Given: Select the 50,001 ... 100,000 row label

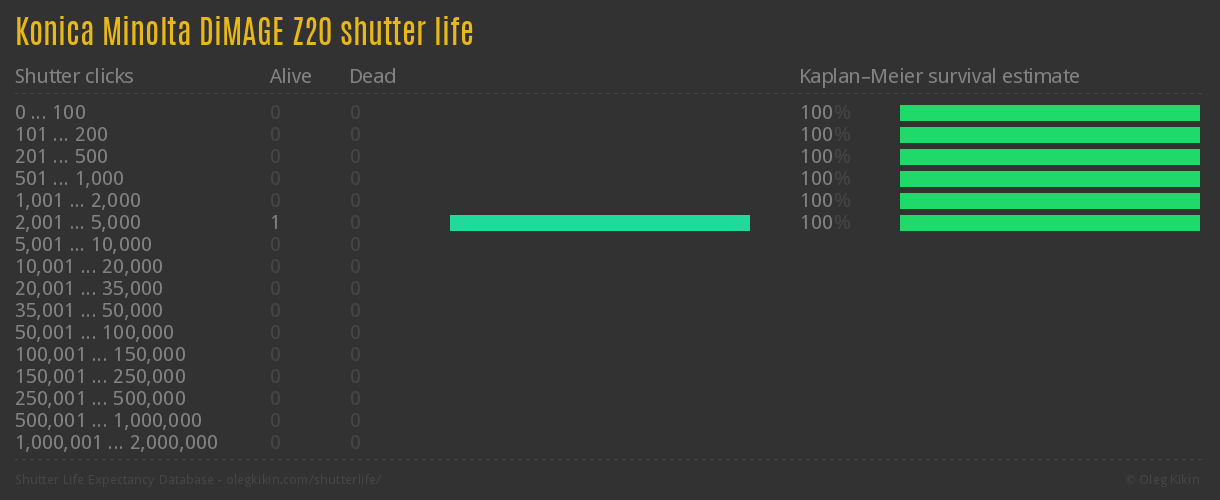Looking at the screenshot, I should point(94,332).
